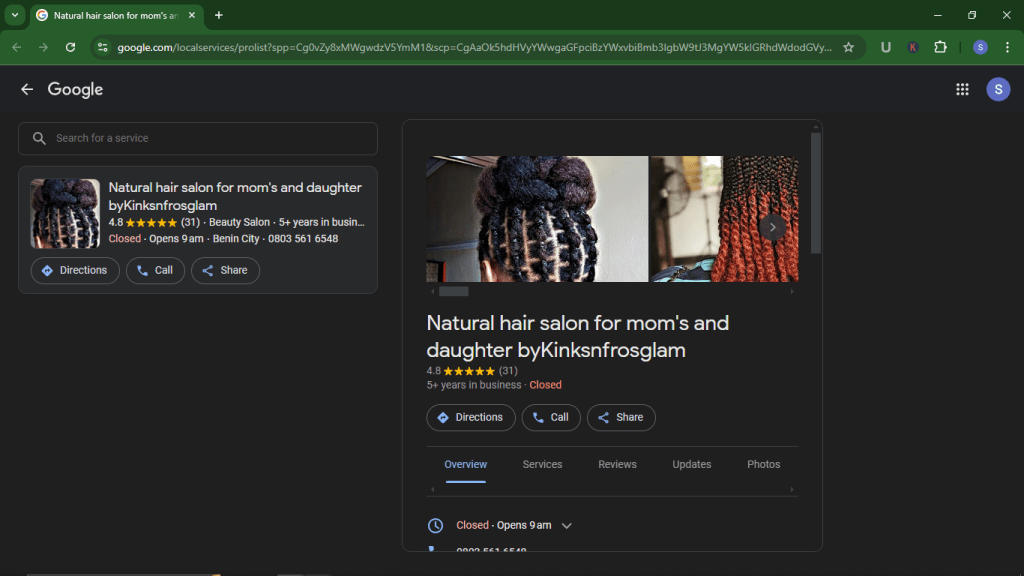Open Chrome three-dot menu
Viewport: 1024px width, 576px height.
coord(1007,47)
